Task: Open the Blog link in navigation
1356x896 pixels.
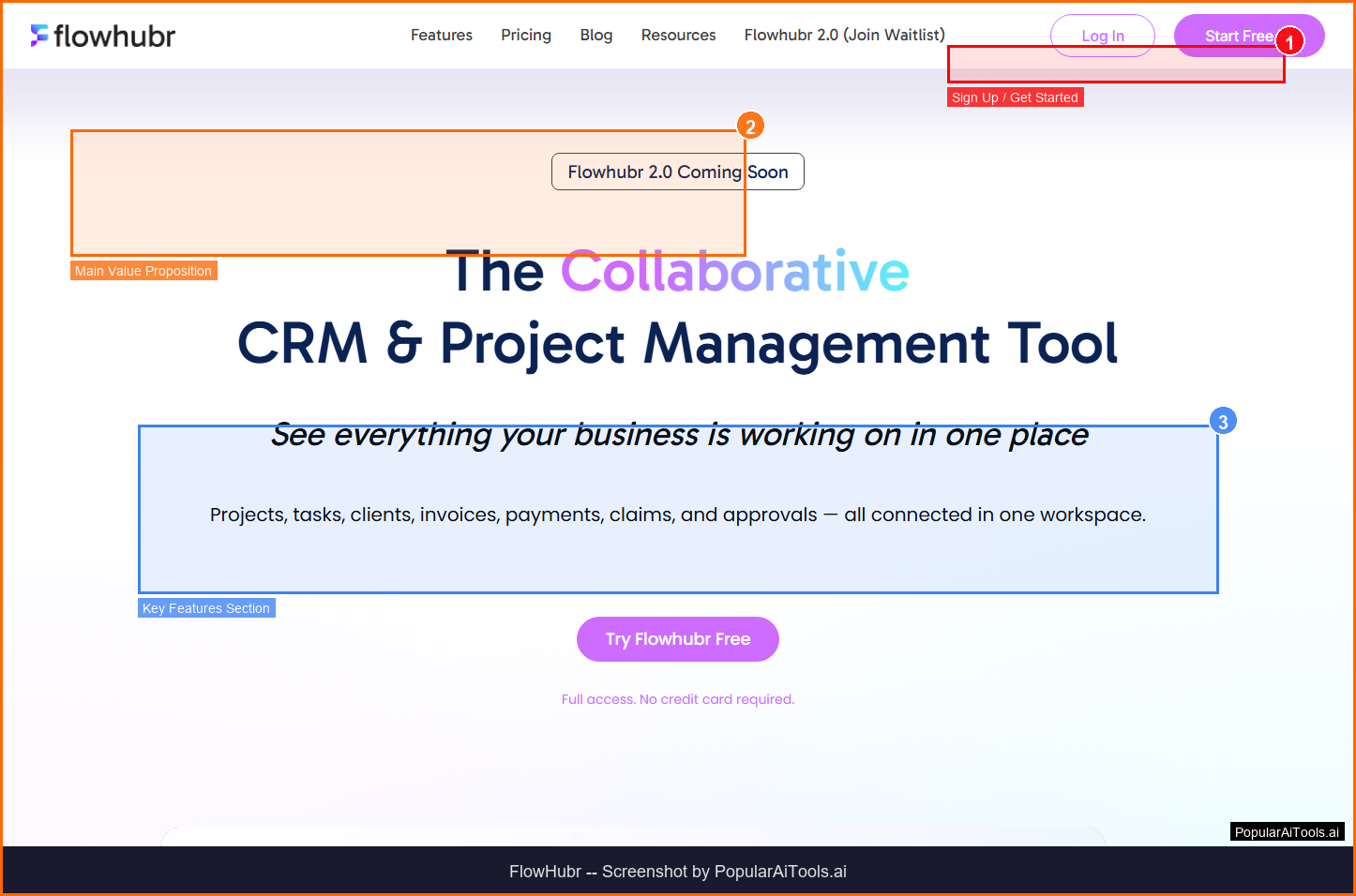Action: point(595,36)
